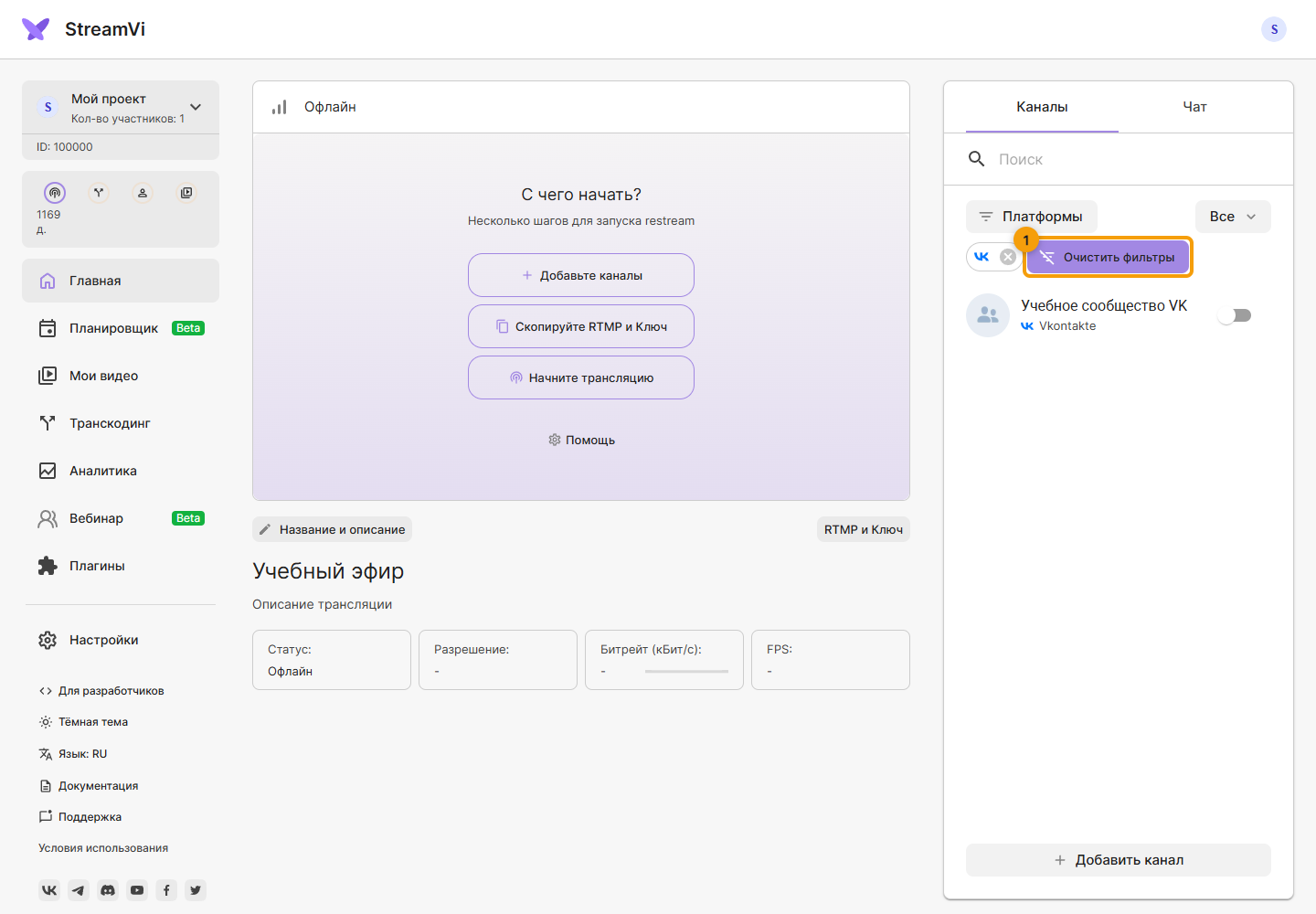The width and height of the screenshot is (1316, 914).
Task: Expand the Мой проект project selector
Action: point(121,108)
